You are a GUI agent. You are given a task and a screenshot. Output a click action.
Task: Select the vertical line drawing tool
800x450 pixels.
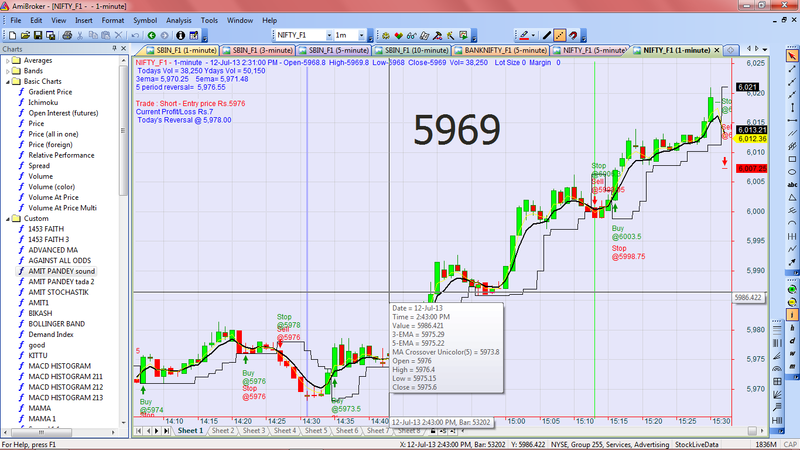tap(792, 107)
